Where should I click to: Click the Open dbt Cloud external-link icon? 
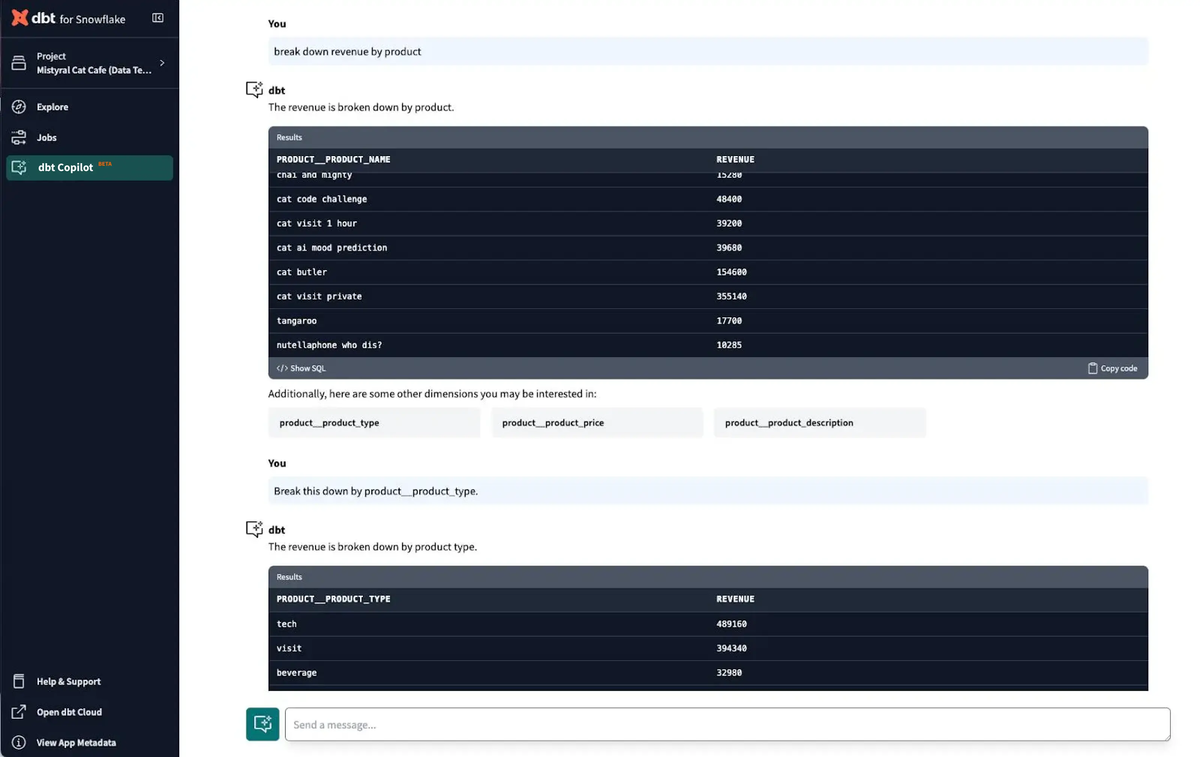point(18,712)
